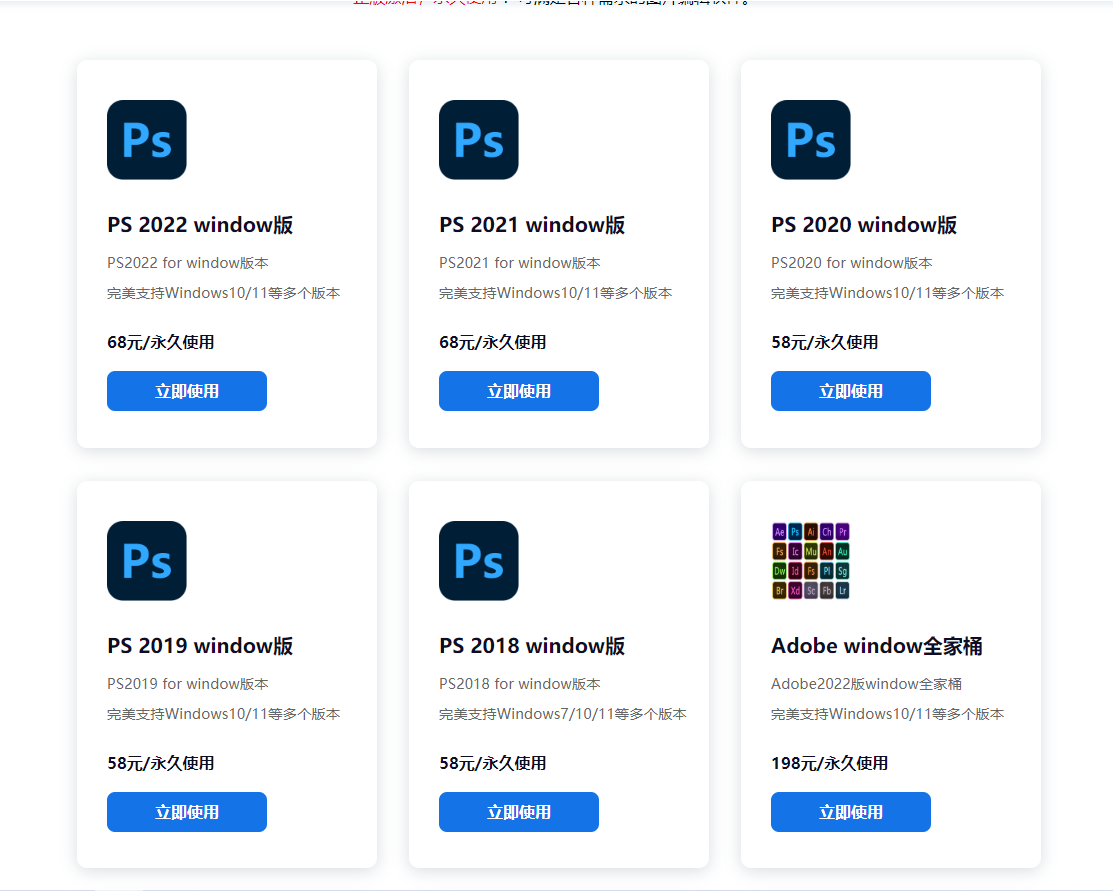Image resolution: width=1113 pixels, height=891 pixels.
Task: Click 'Adobe2022版window全家桶' description
Action: coord(866,684)
